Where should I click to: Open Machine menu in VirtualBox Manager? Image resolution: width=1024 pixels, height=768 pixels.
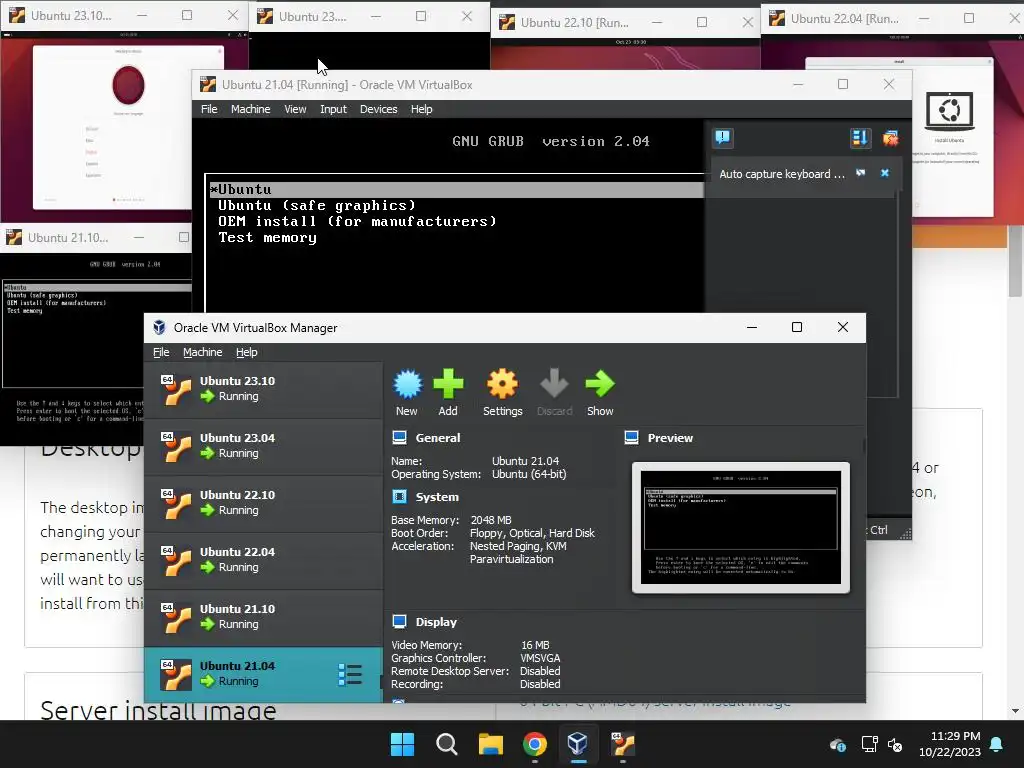(202, 352)
